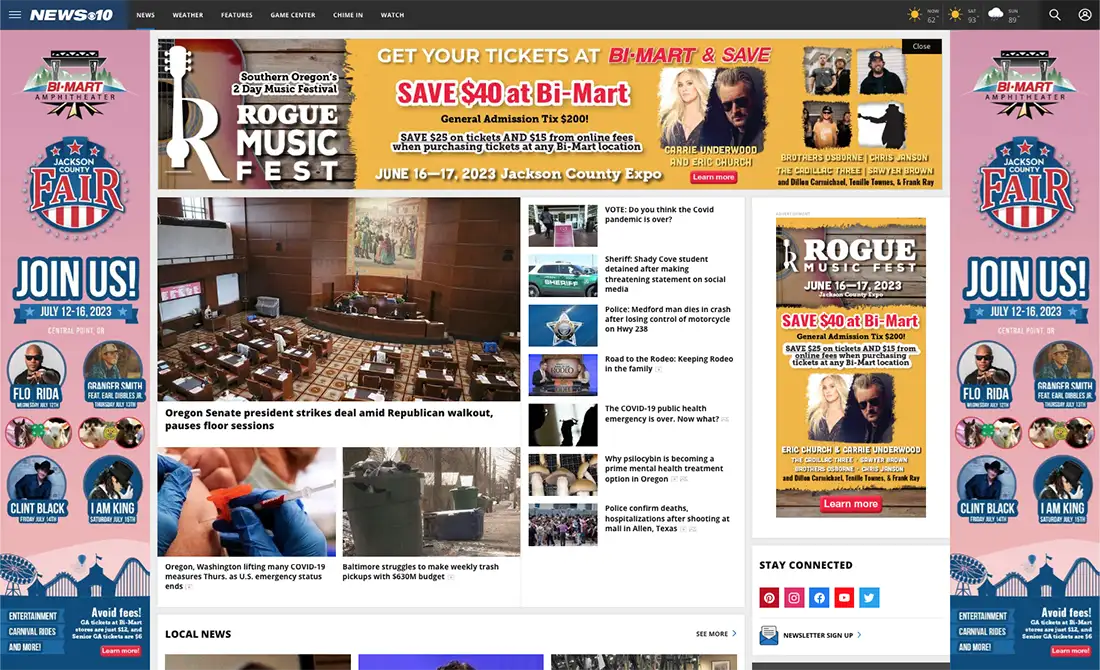
Task: Open the Allen, Texas mall shooting story
Action: [667, 518]
